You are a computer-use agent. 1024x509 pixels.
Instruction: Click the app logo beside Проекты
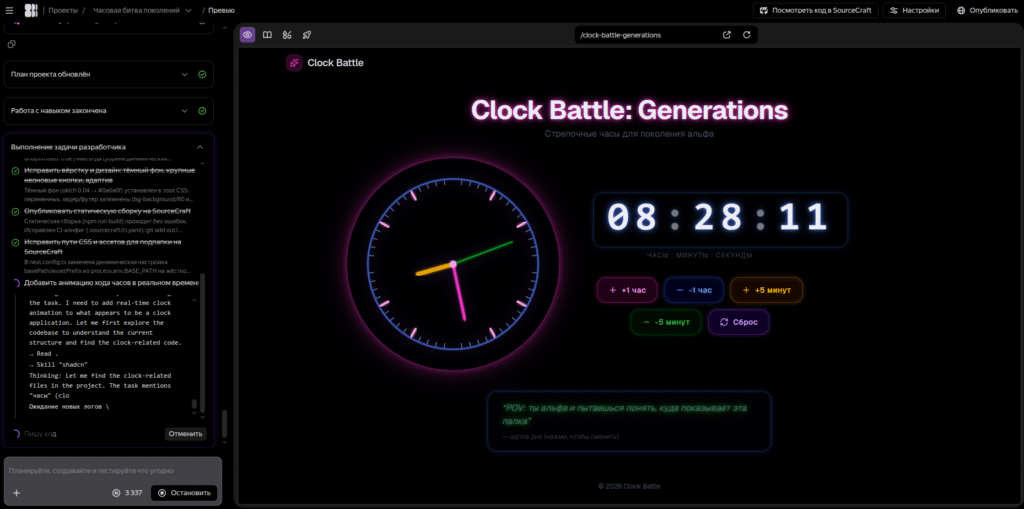coord(31,10)
